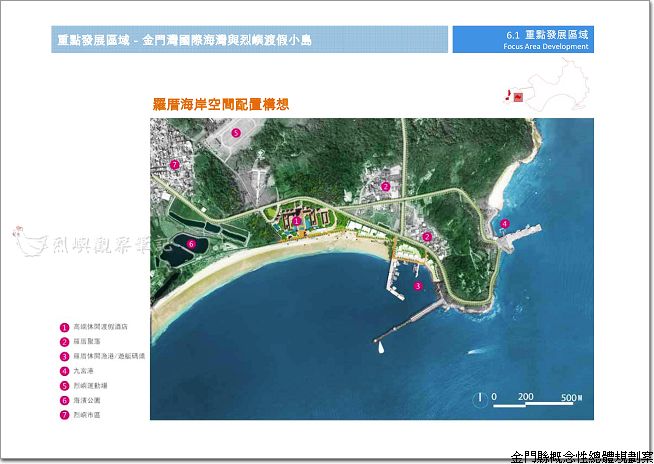Click the legend text 海濱公園
This screenshot has height=464, width=654.
point(87,400)
